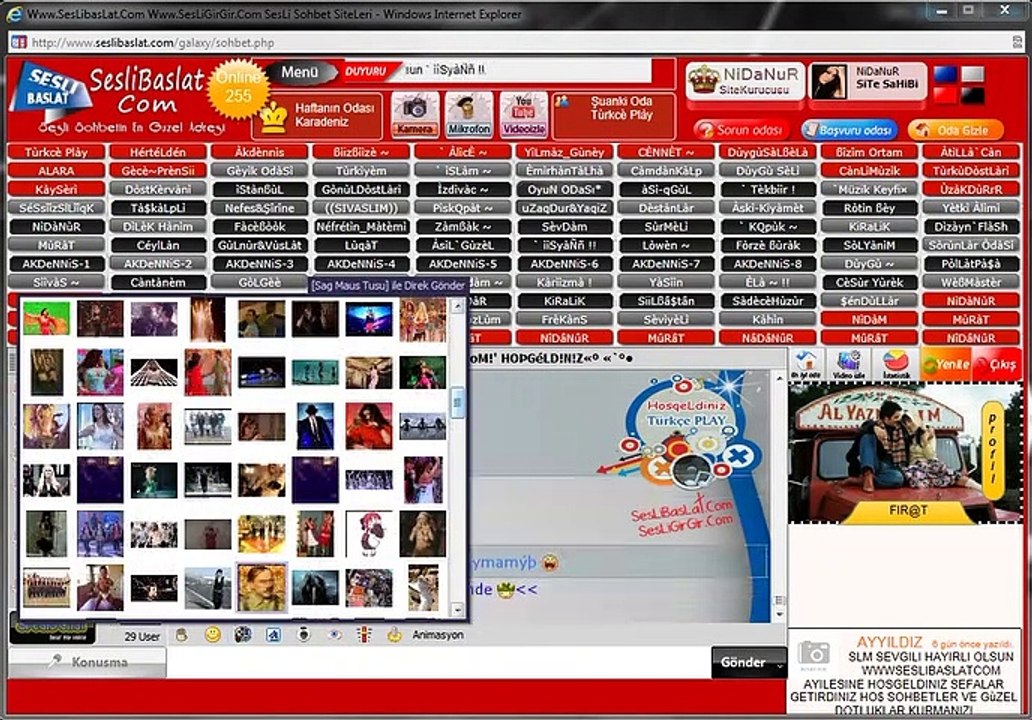1032x720 pixels.
Task: Open the Video izle icon in chat toolbar
Action: click(849, 363)
